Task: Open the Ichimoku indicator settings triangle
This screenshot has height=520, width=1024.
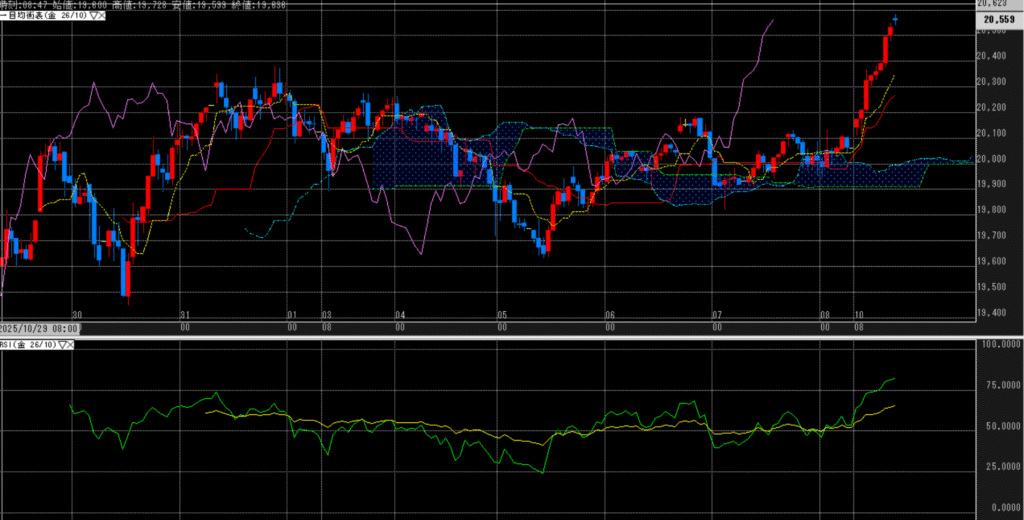Action: click(x=93, y=17)
